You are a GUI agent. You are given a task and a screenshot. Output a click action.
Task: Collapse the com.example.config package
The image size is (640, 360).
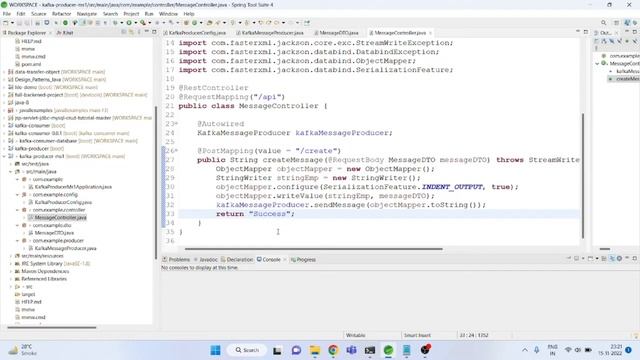[18, 195]
